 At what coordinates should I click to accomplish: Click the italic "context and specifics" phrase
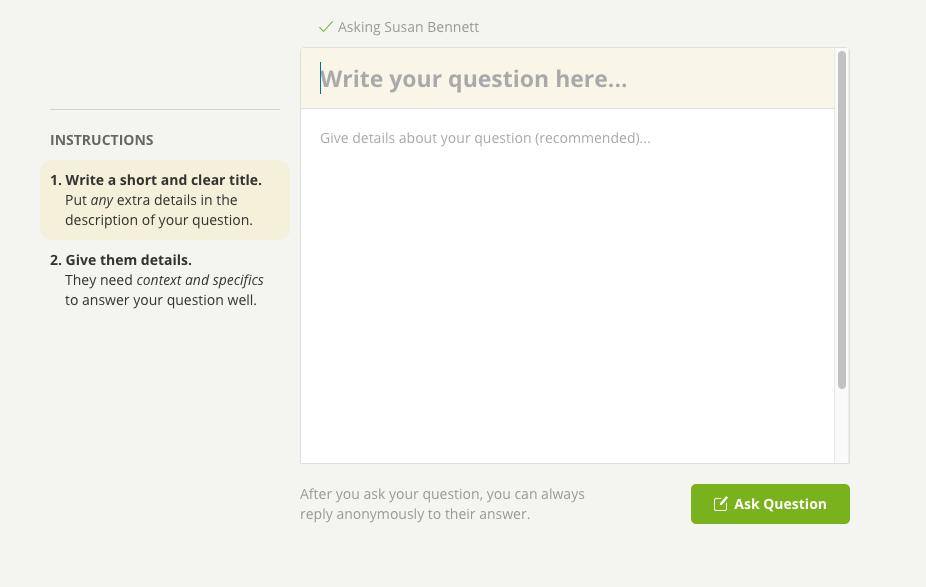pyautogui.click(x=200, y=280)
